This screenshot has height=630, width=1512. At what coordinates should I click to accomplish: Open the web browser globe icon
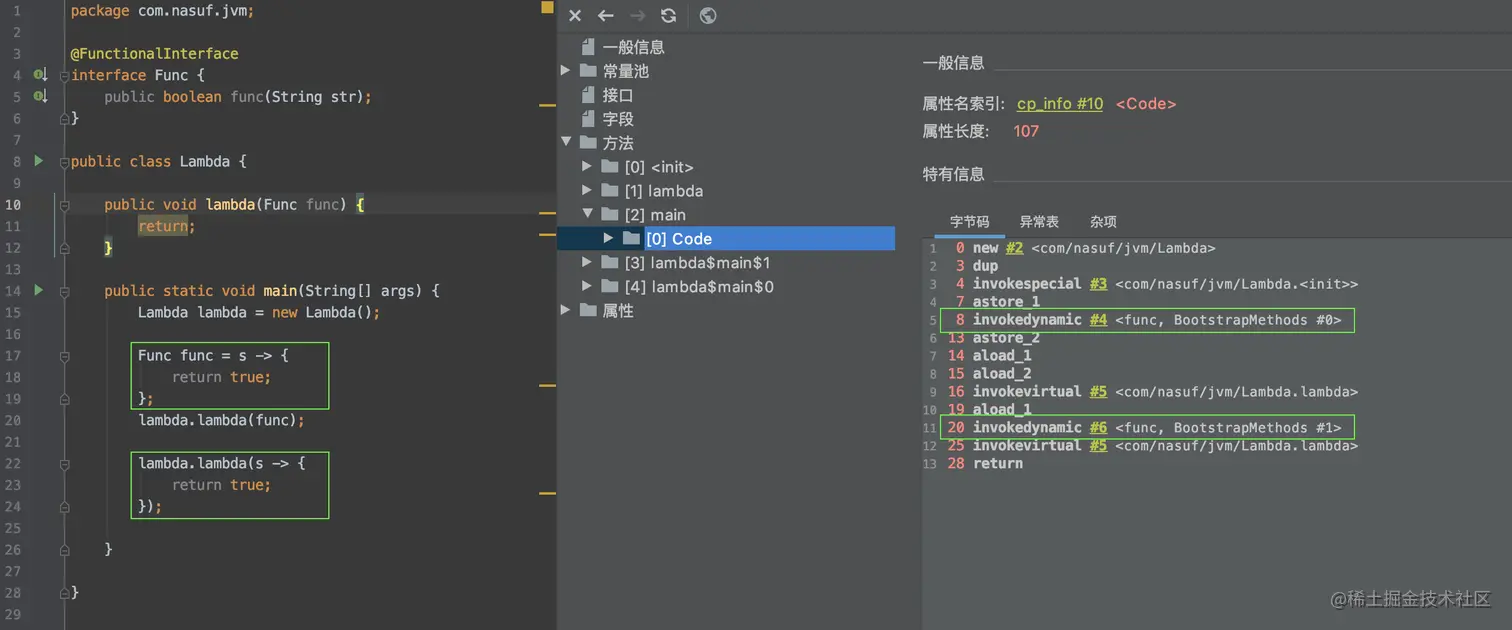click(x=707, y=16)
